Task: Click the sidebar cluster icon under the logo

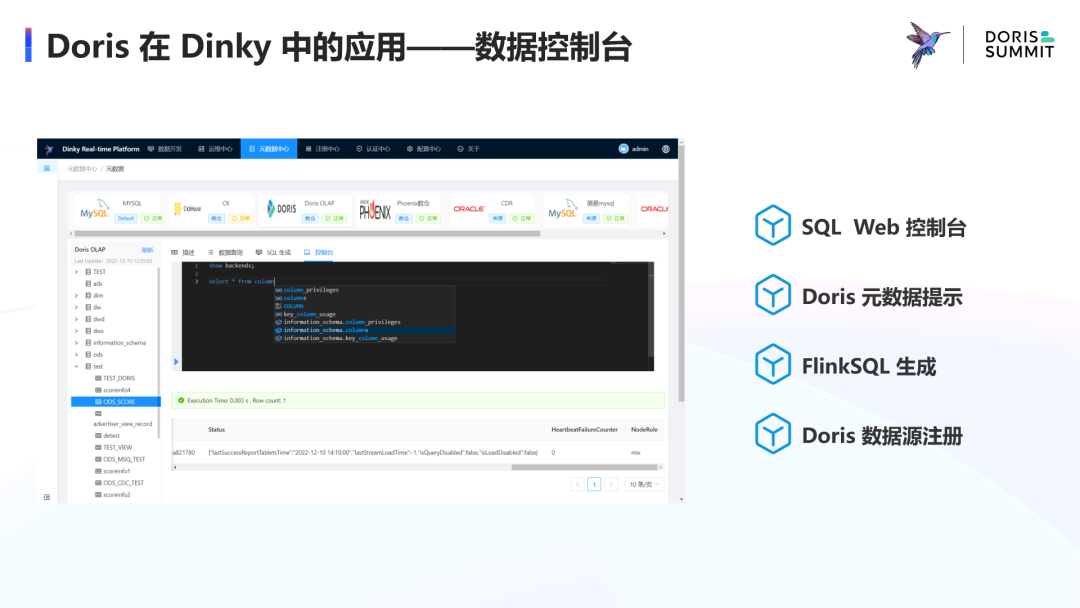Action: (x=47, y=168)
